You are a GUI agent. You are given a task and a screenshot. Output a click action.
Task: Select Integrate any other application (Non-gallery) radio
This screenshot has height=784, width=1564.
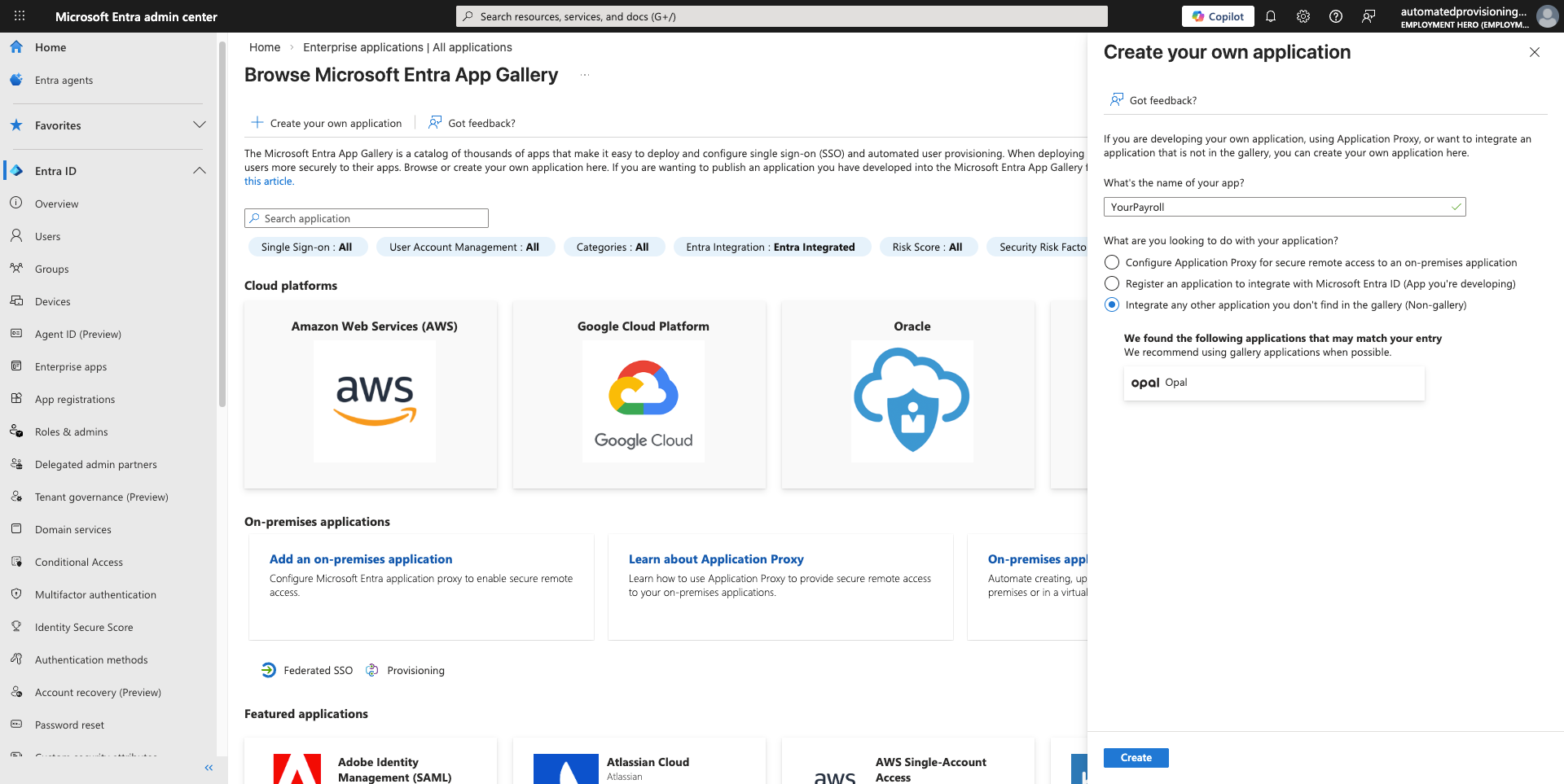(1112, 304)
